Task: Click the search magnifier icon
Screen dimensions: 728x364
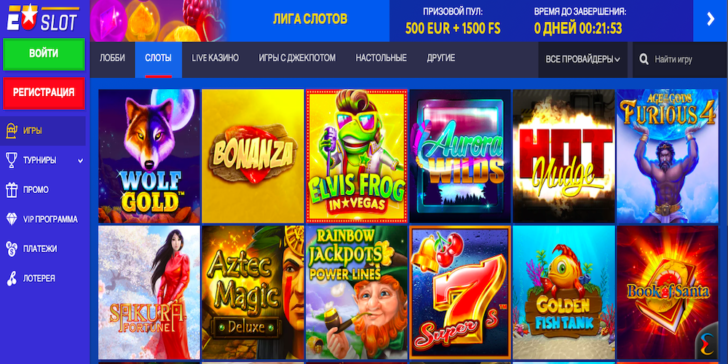Action: pyautogui.click(x=644, y=59)
